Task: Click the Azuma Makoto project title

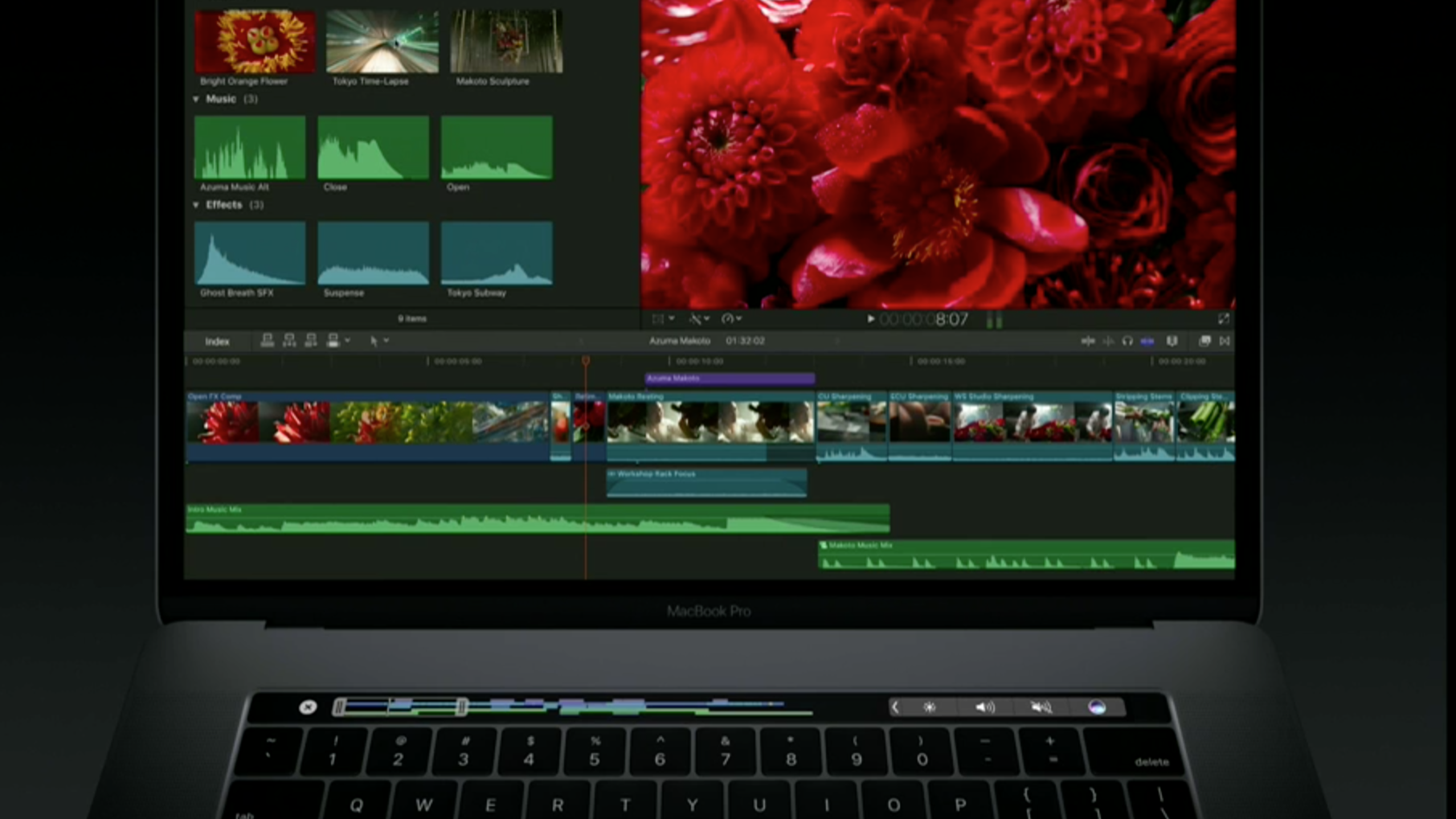Action: [679, 341]
